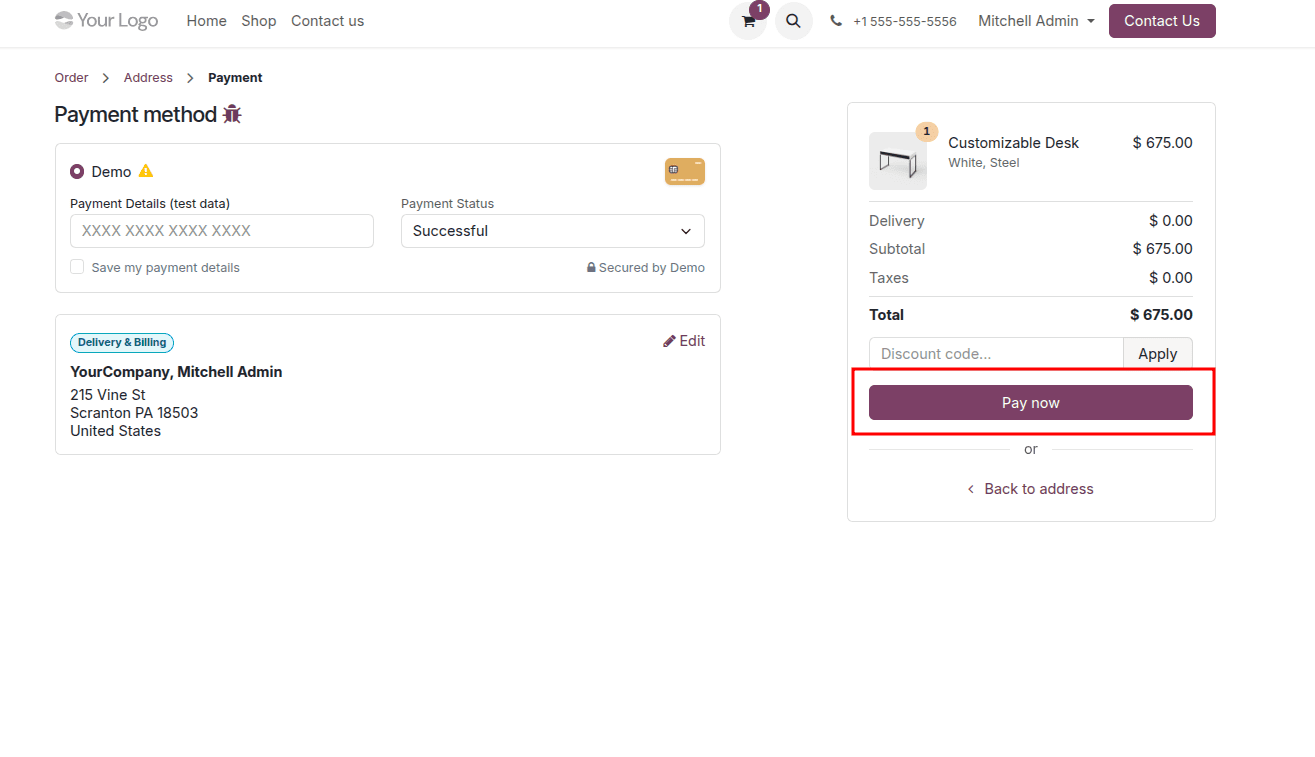
Task: Click the bug icon beside Payment method
Action: [x=232, y=114]
